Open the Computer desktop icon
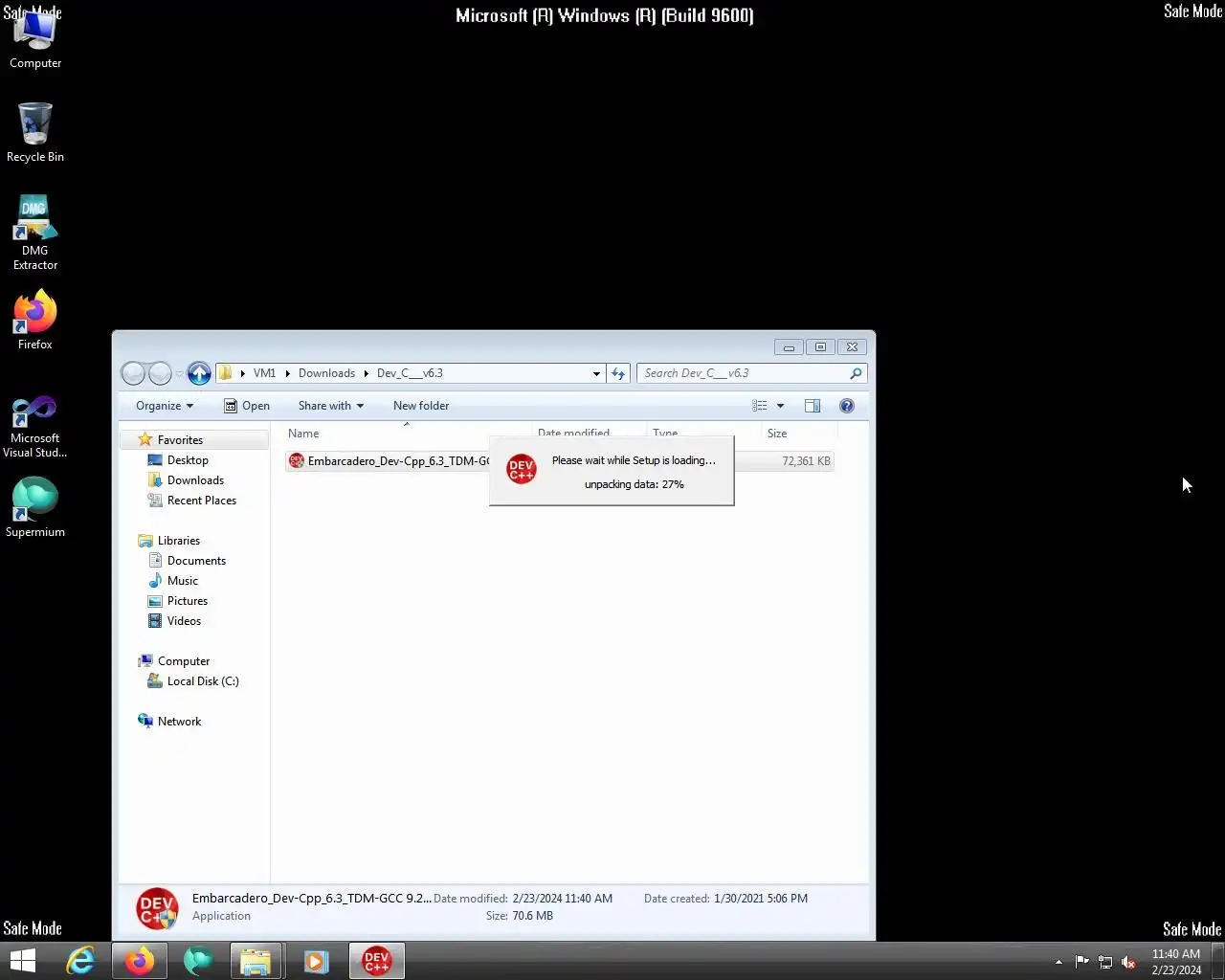Viewport: 1225px width, 980px height. [x=35, y=40]
